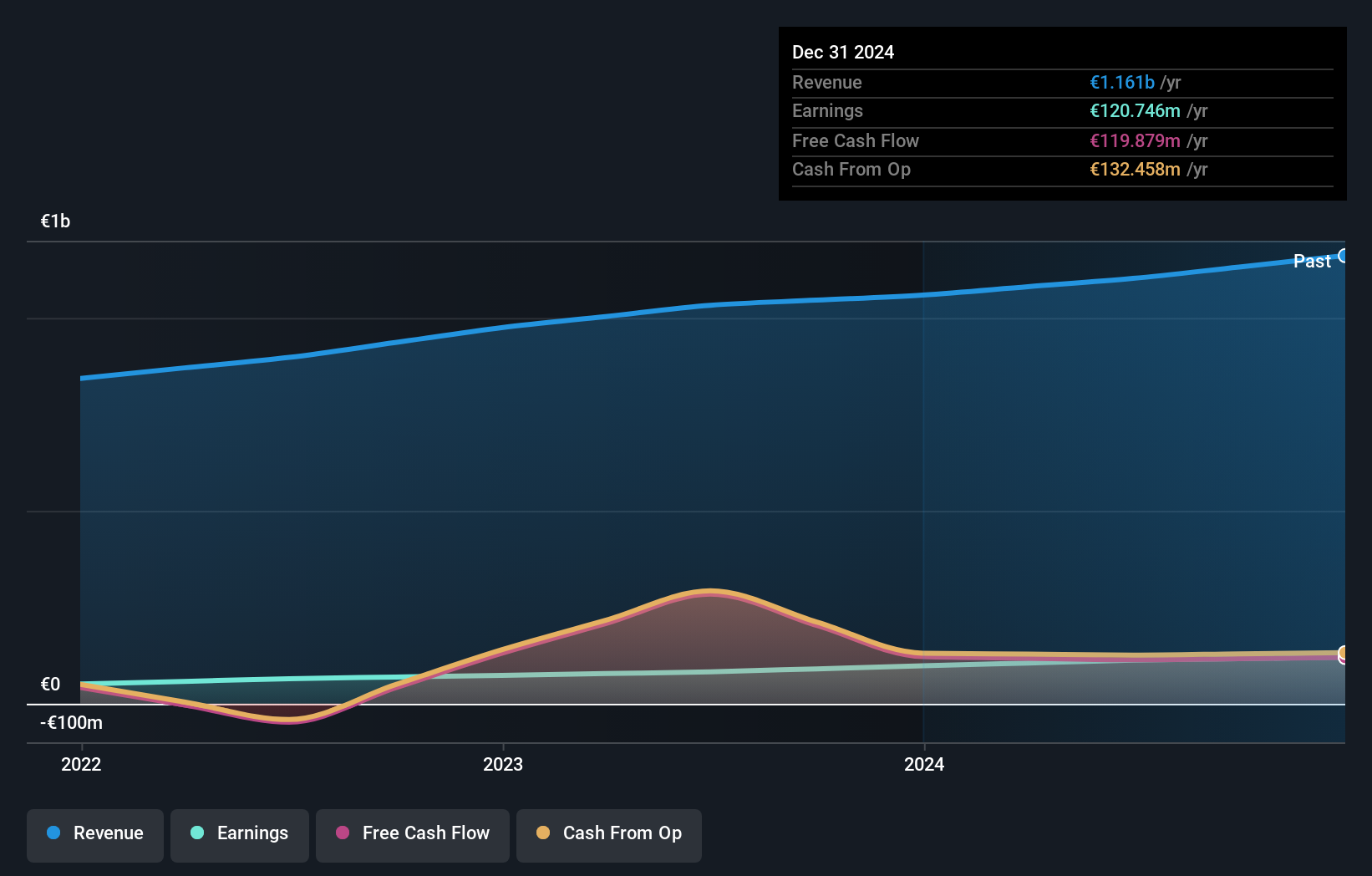Click the Revenue row label in tooltip

click(827, 82)
